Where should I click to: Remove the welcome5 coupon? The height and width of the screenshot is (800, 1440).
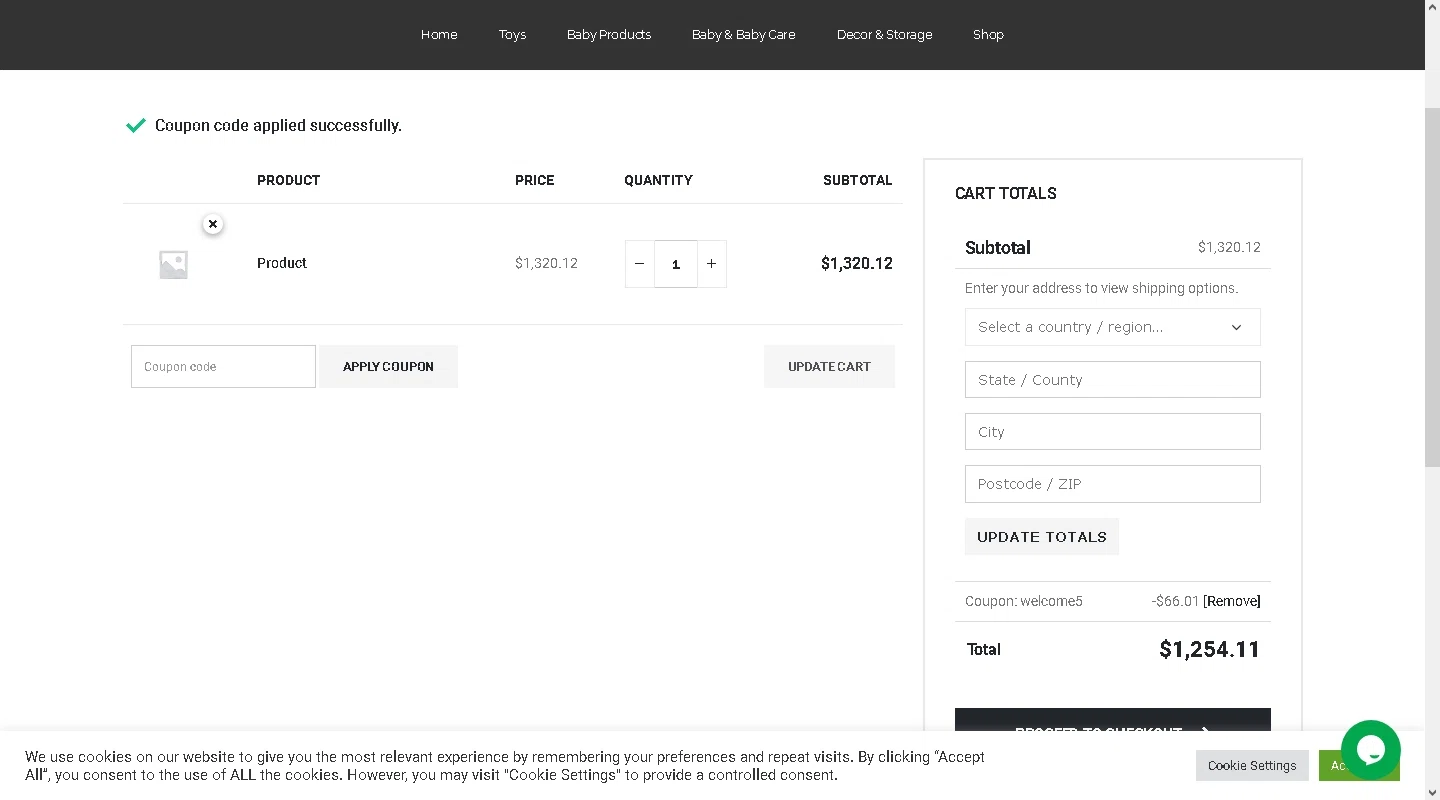1231,601
